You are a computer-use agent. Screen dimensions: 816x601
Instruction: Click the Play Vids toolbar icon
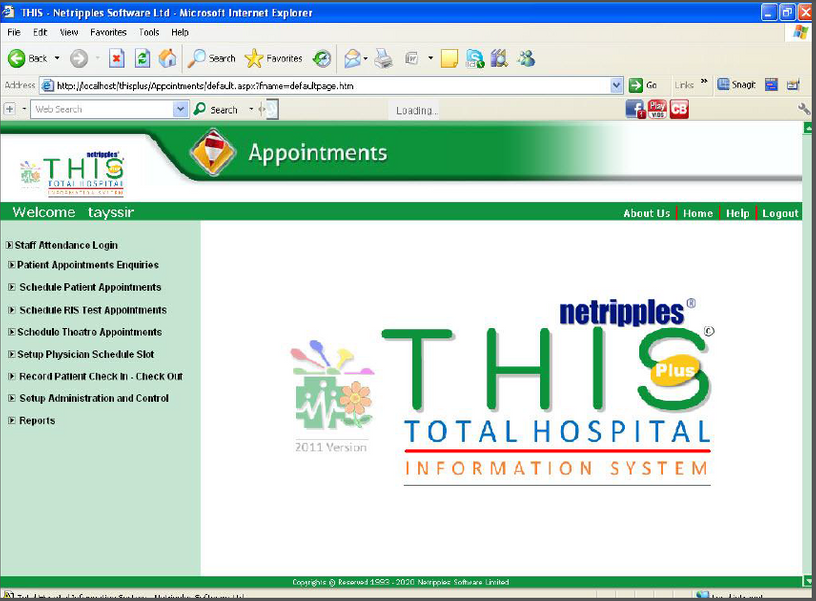pyautogui.click(x=658, y=109)
